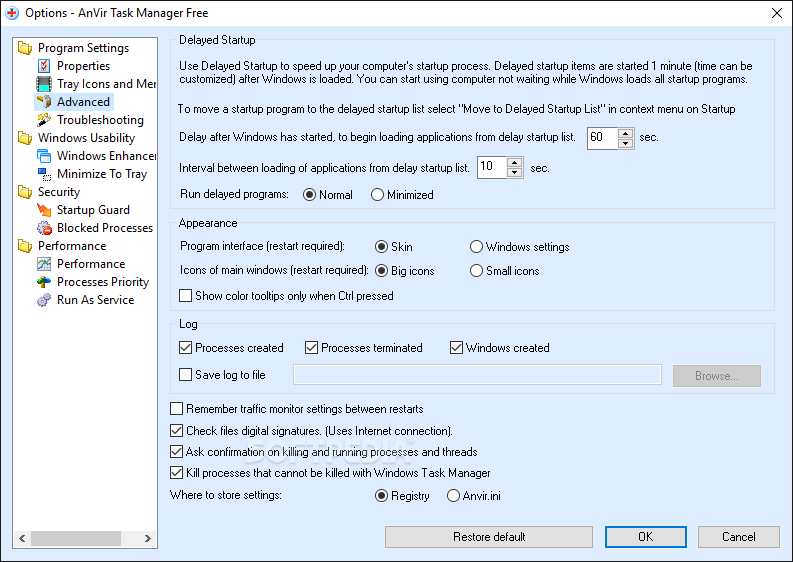Click the interval field showing 10

492,167
